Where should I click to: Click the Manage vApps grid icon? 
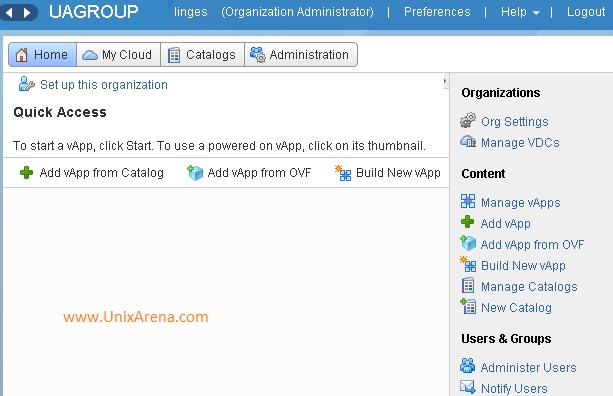coord(468,201)
